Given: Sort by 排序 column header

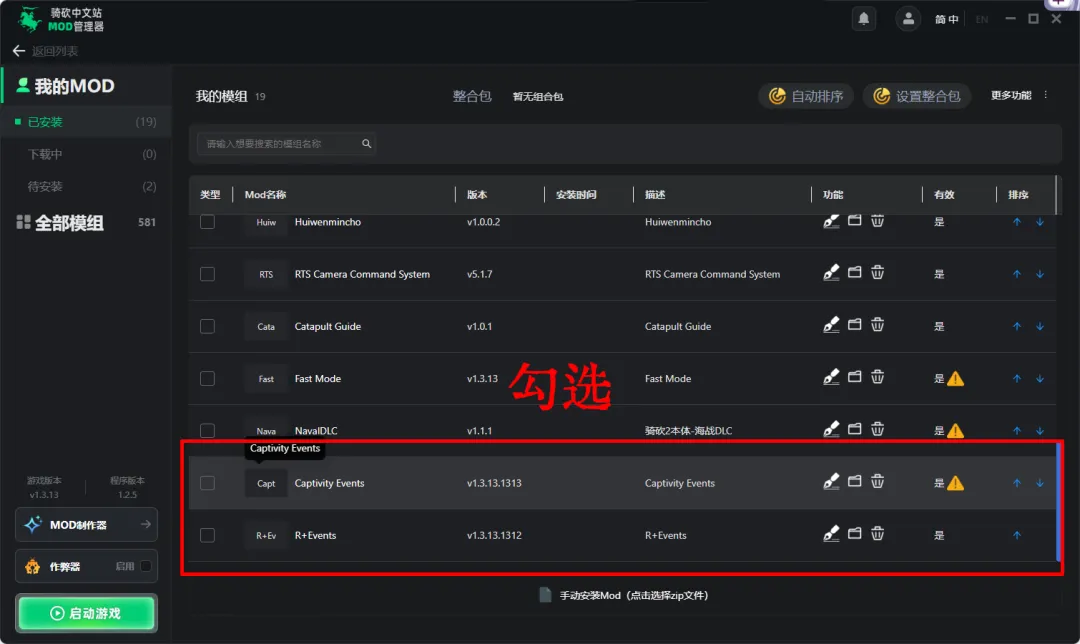Looking at the screenshot, I should click(x=1018, y=195).
